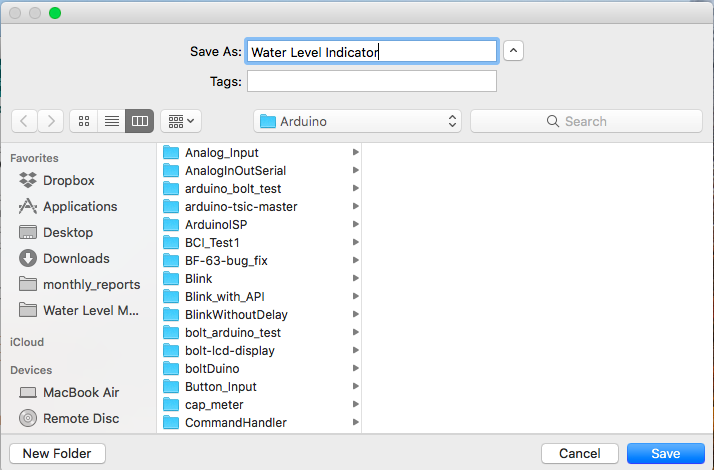The width and height of the screenshot is (714, 470).
Task: Select Downloads in Favorites
Action: pyautogui.click(x=76, y=259)
